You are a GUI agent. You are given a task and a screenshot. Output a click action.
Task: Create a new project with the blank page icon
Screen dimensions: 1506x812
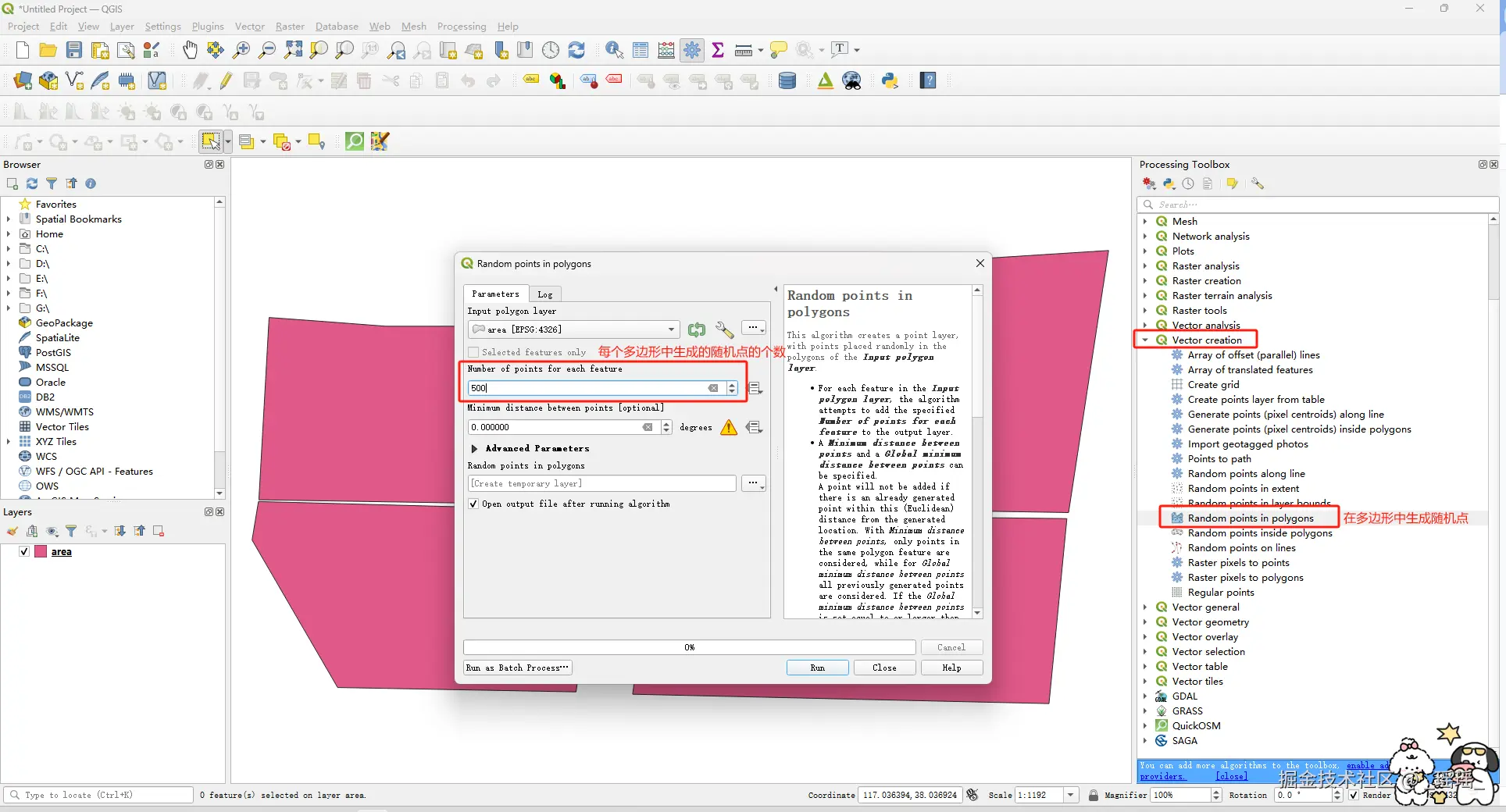point(23,50)
